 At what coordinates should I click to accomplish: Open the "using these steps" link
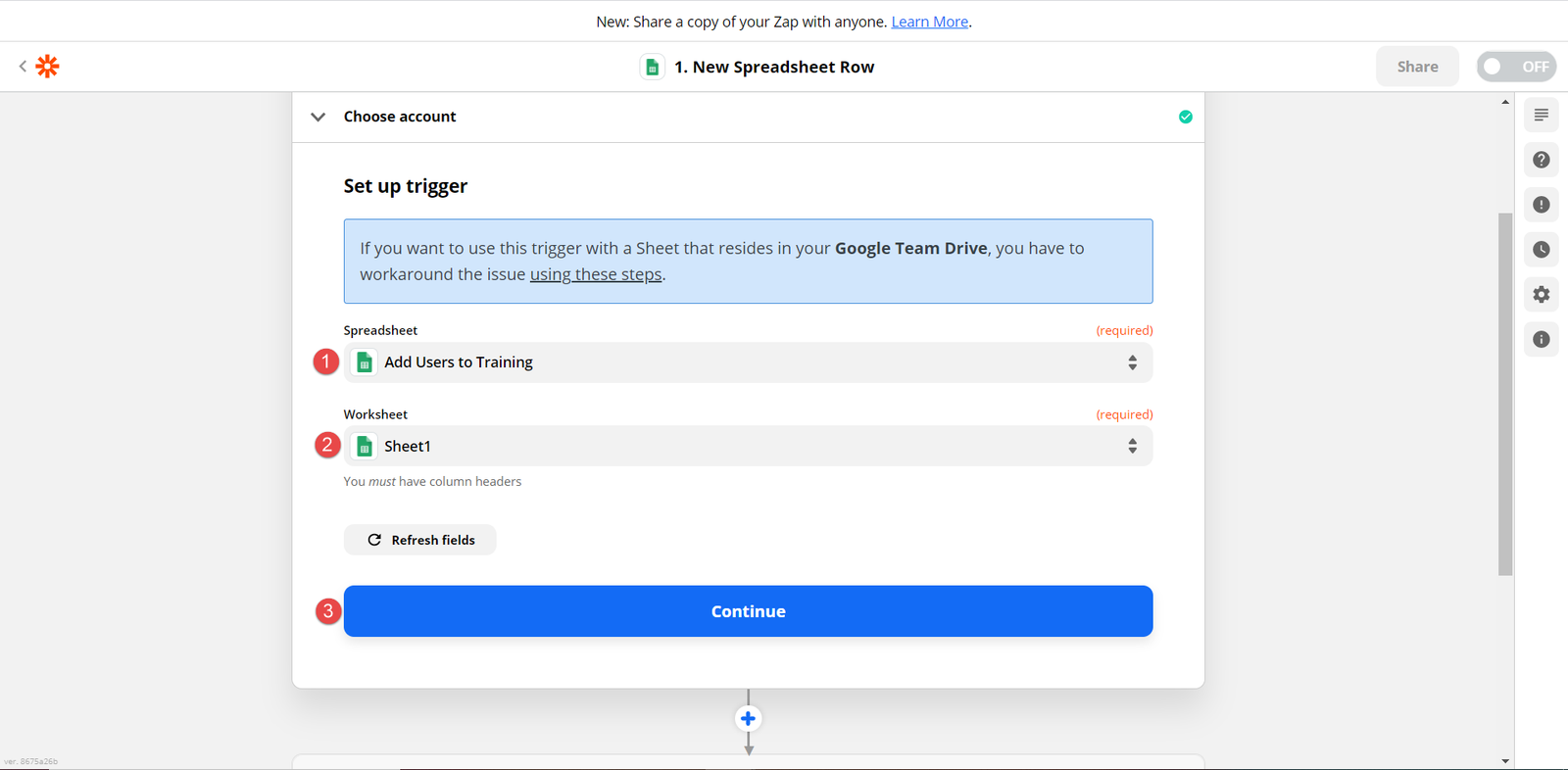(x=596, y=275)
